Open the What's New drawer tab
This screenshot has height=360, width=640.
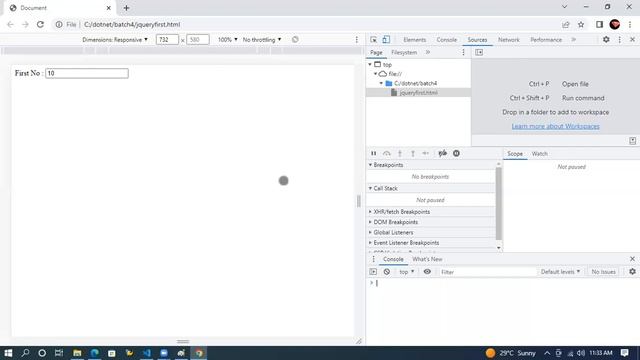pos(427,259)
